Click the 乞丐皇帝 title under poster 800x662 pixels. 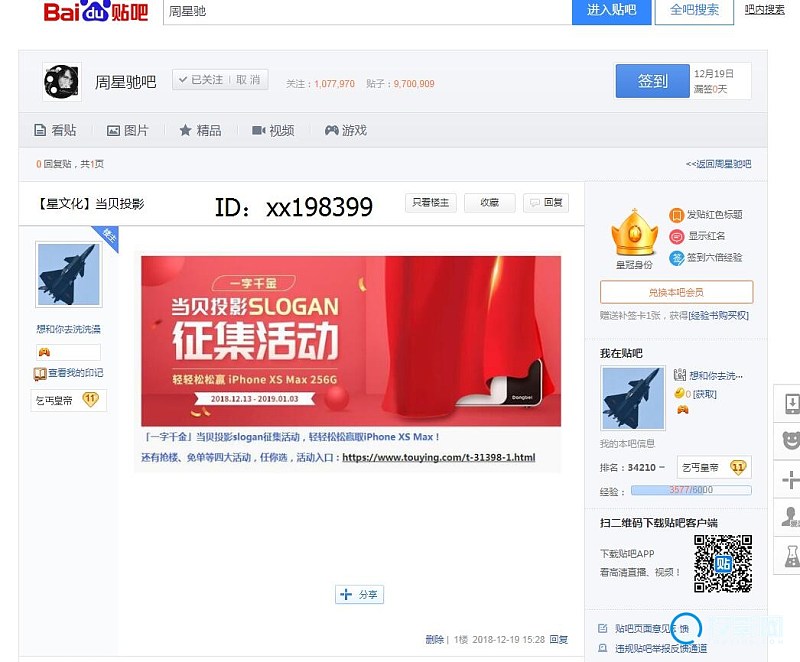click(54, 400)
